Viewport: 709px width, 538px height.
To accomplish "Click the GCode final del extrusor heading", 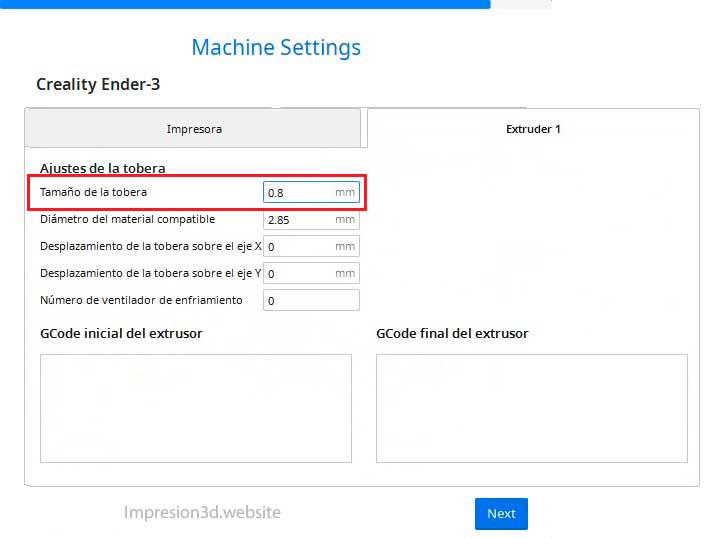I will click(452, 334).
